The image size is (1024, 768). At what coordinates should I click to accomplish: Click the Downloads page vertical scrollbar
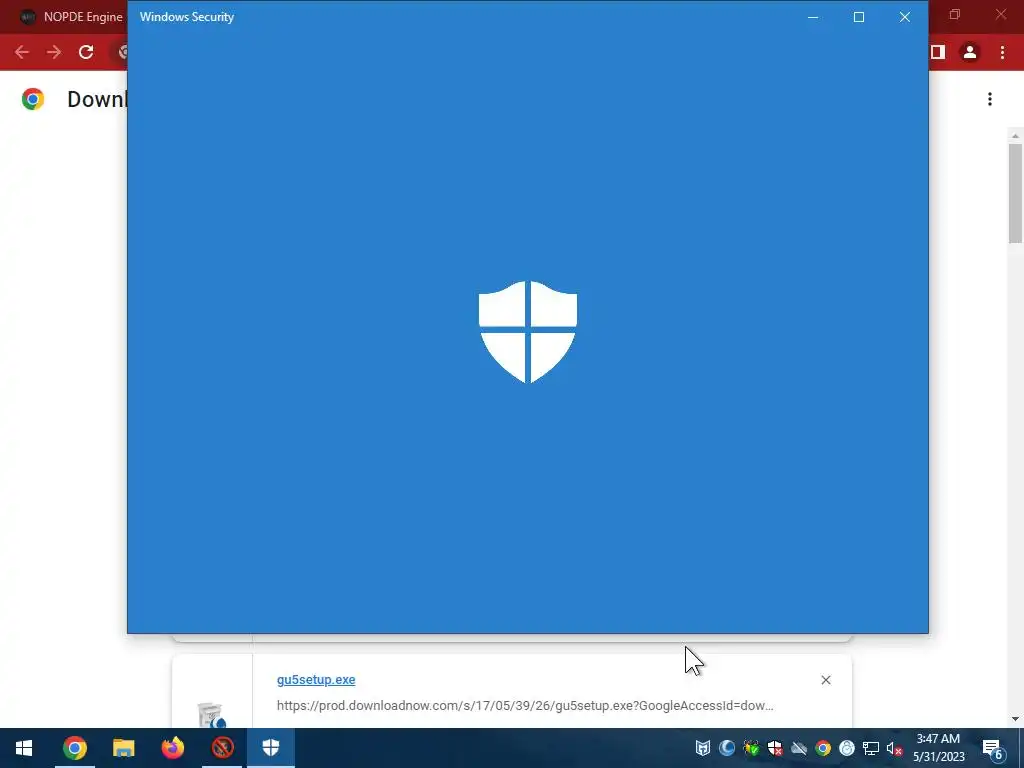[1015, 193]
